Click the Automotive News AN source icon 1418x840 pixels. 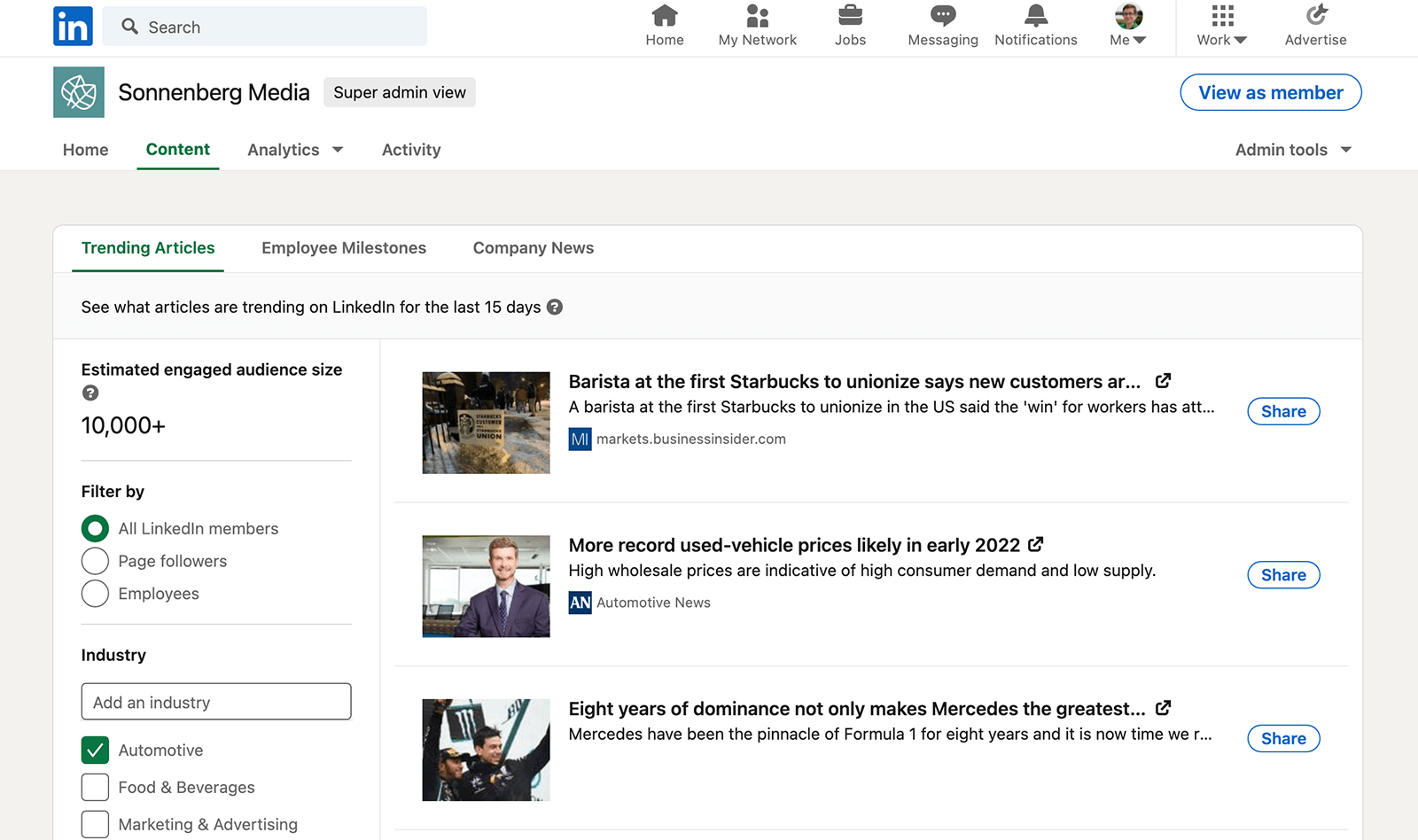coord(580,603)
